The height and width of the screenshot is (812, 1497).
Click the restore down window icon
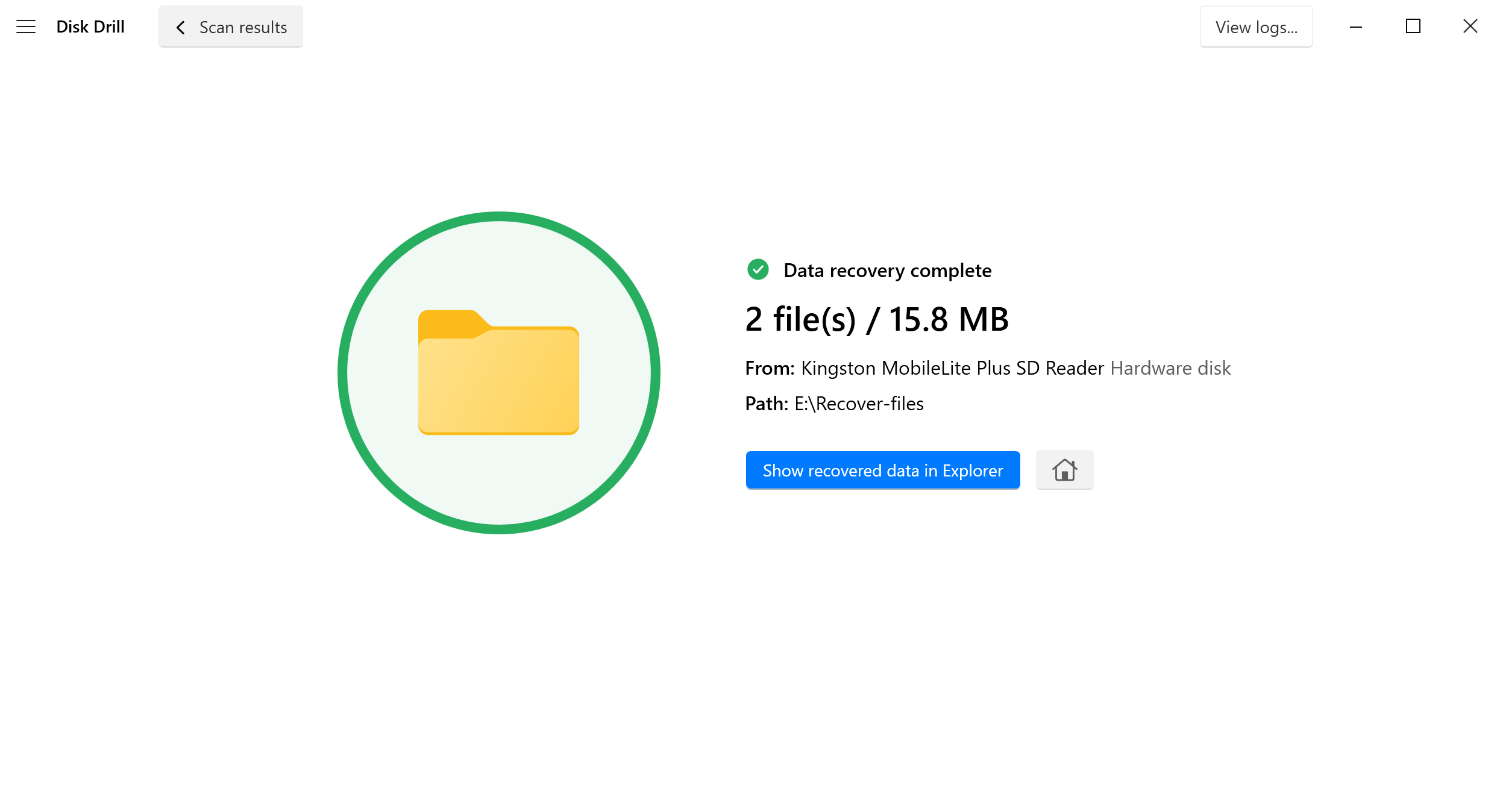(1412, 26)
